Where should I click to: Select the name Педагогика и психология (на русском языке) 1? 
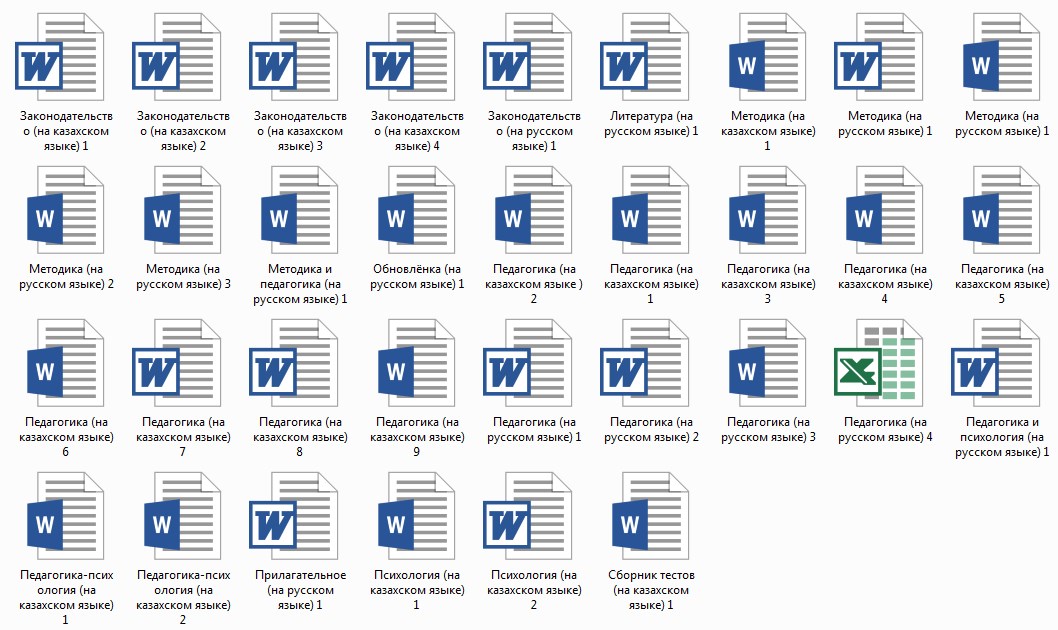1002,437
